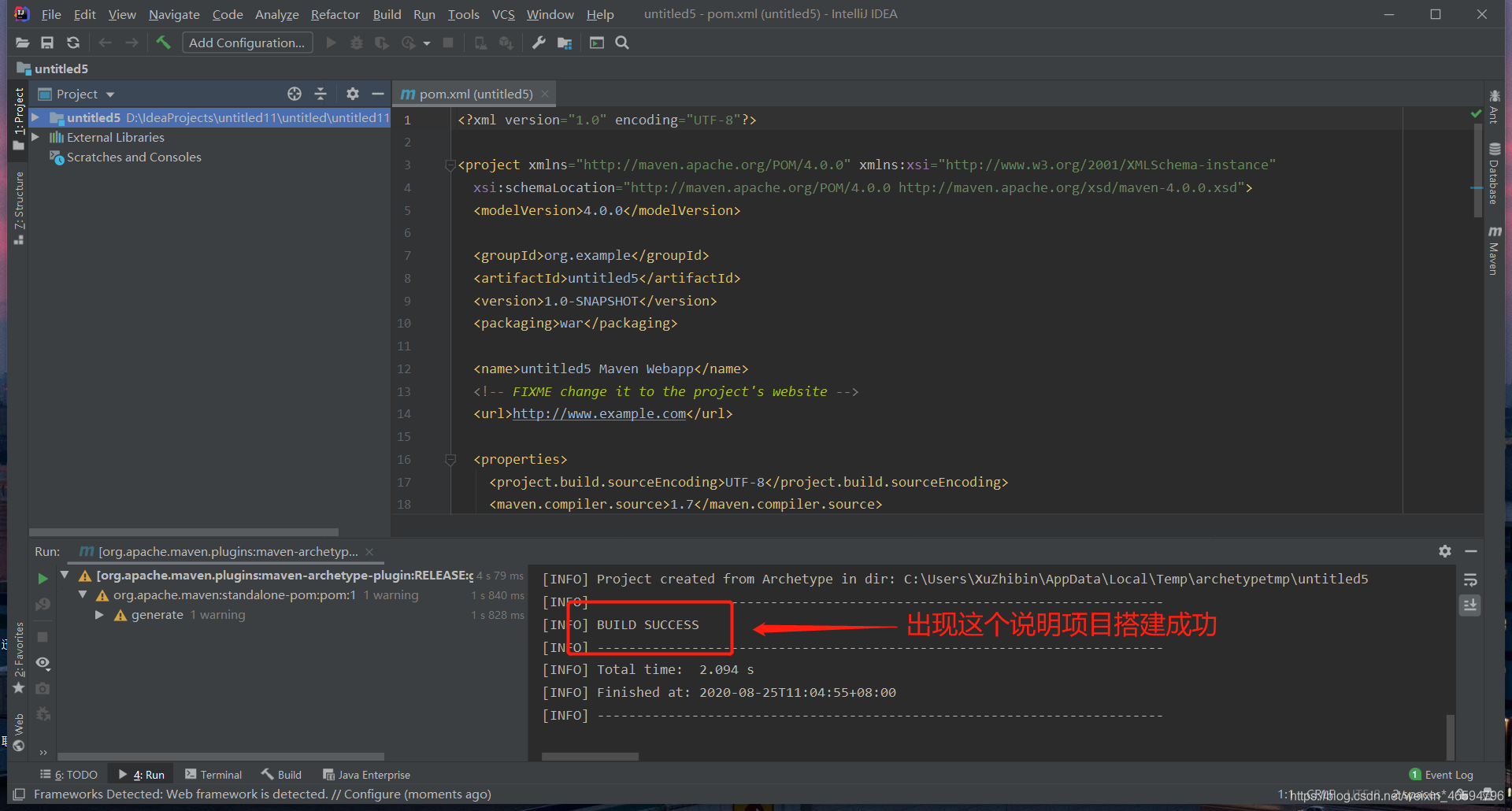
Task: Click the green inspection checkmark indicator
Action: pos(1477,114)
